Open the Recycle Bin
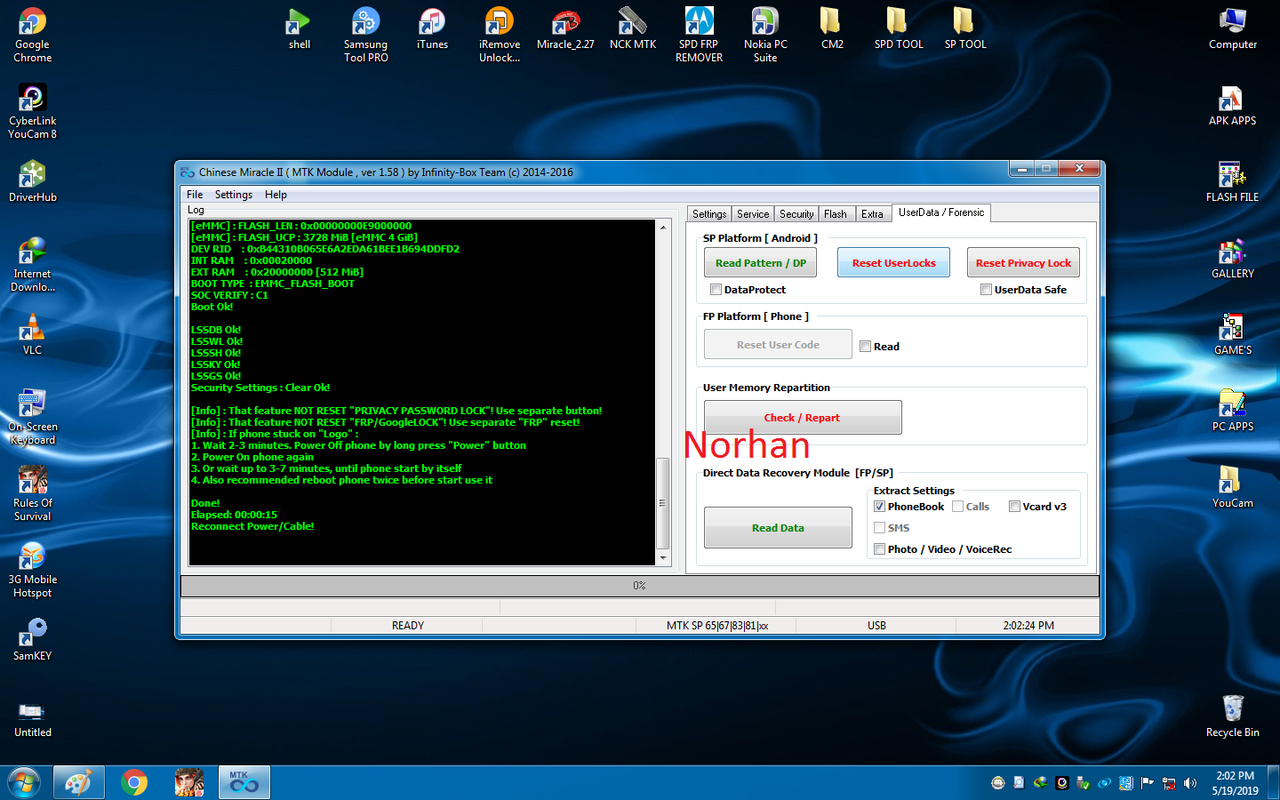The image size is (1280, 800). click(1232, 717)
